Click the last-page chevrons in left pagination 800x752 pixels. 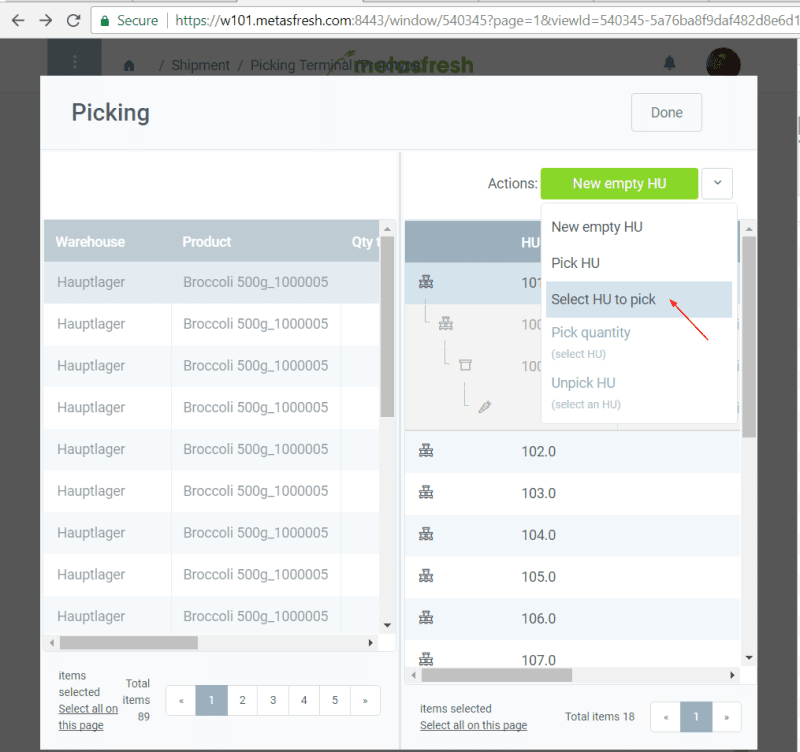[364, 700]
